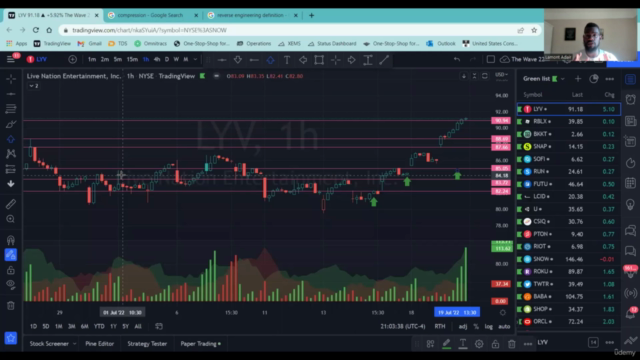Select the ruler measure tool
This screenshot has height=360, width=640.
[11, 204]
